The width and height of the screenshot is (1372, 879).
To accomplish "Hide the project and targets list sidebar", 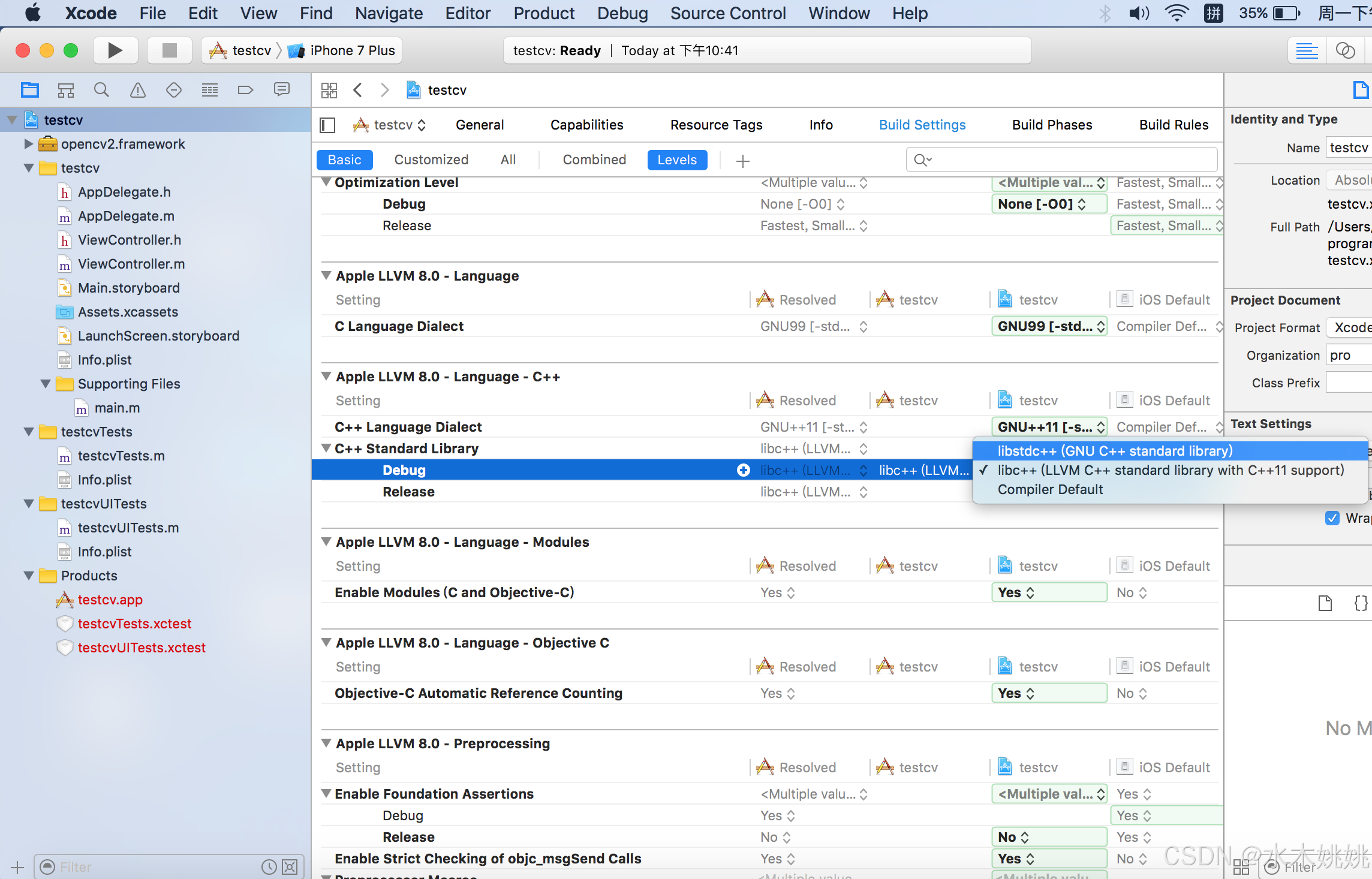I will [x=327, y=125].
